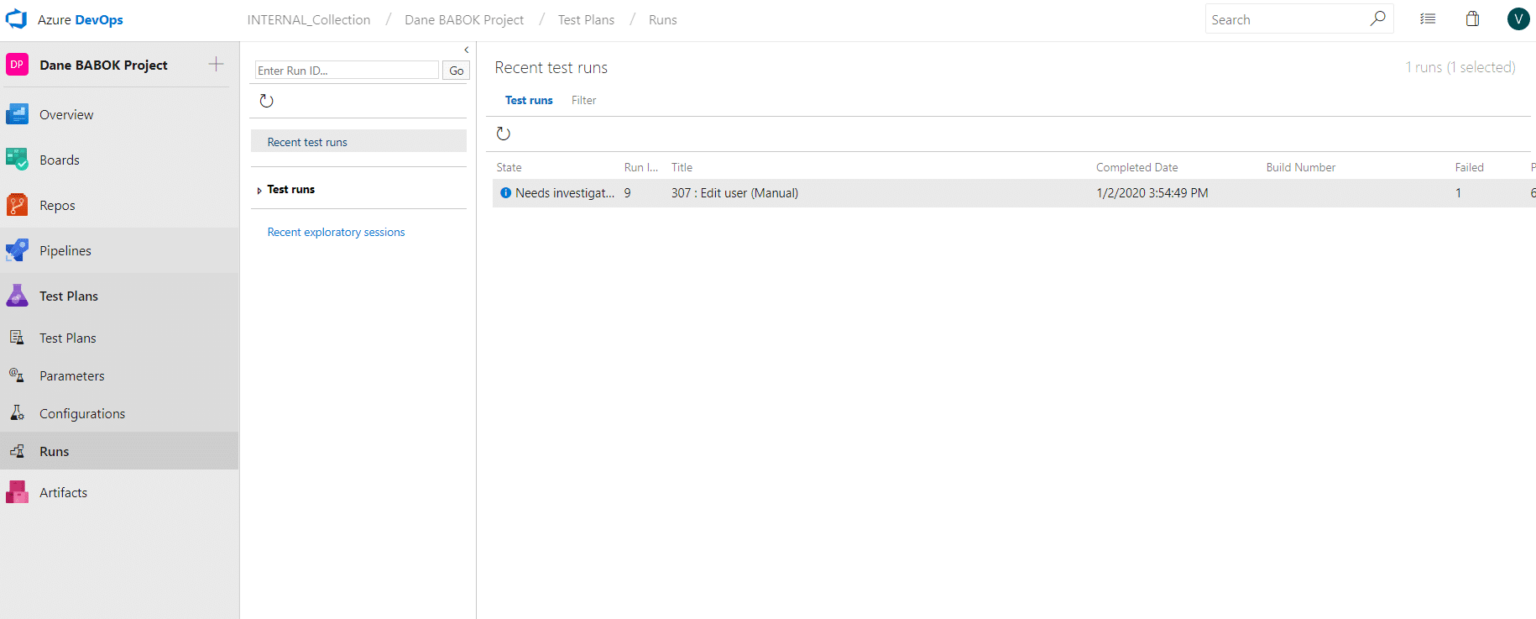Image resolution: width=1536 pixels, height=619 pixels.
Task: Open Recent exploratory sessions
Action: pos(336,231)
